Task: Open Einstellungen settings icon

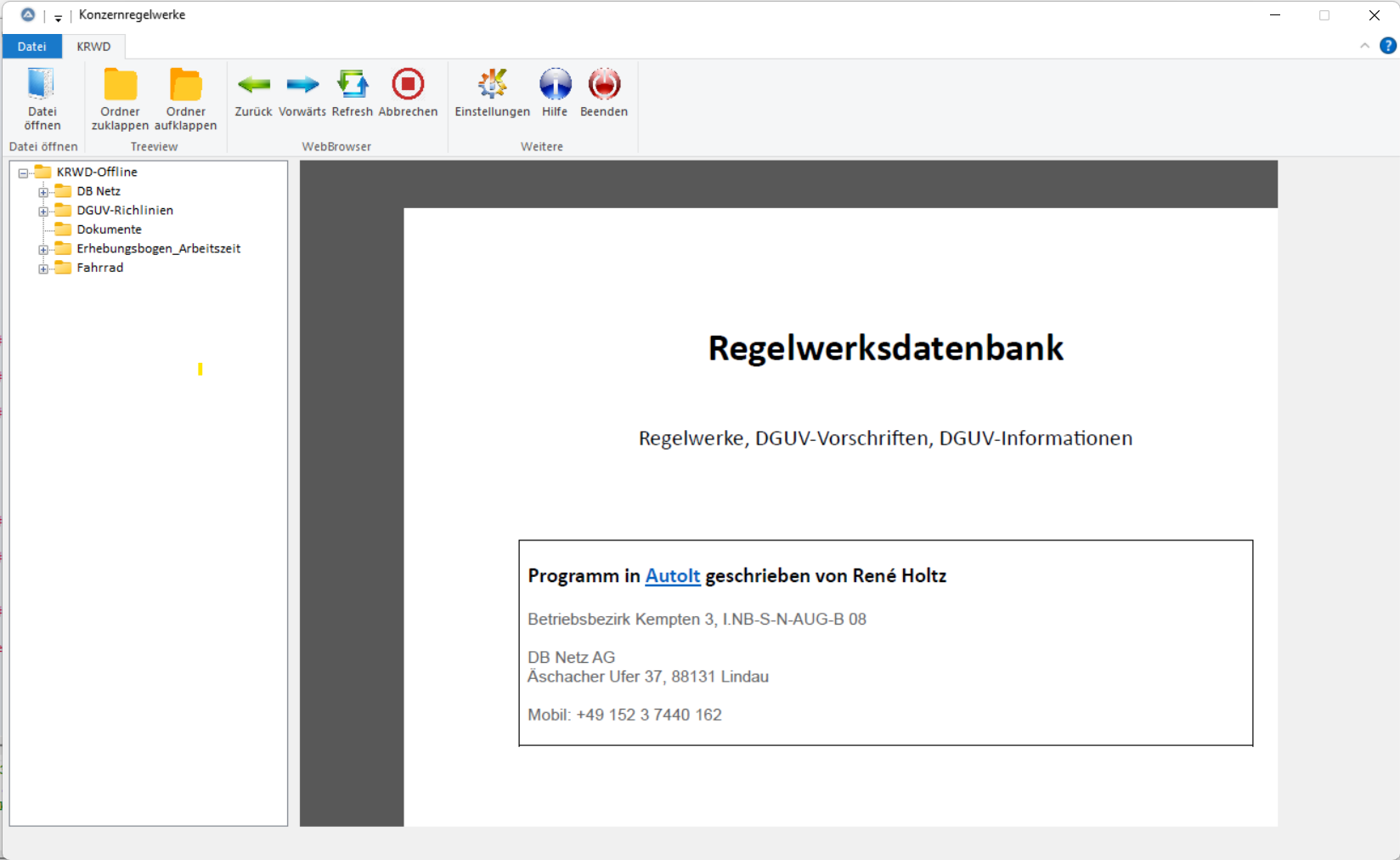Action: pos(492,84)
